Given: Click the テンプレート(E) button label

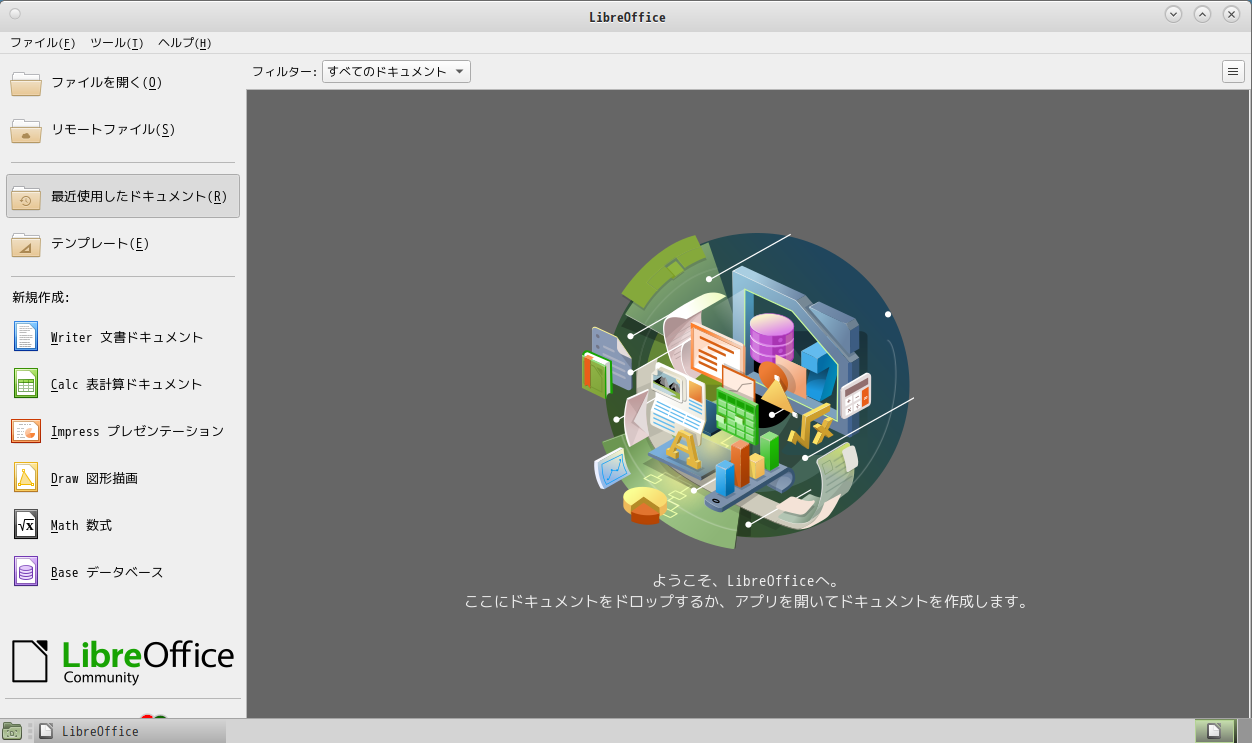Looking at the screenshot, I should click(100, 244).
